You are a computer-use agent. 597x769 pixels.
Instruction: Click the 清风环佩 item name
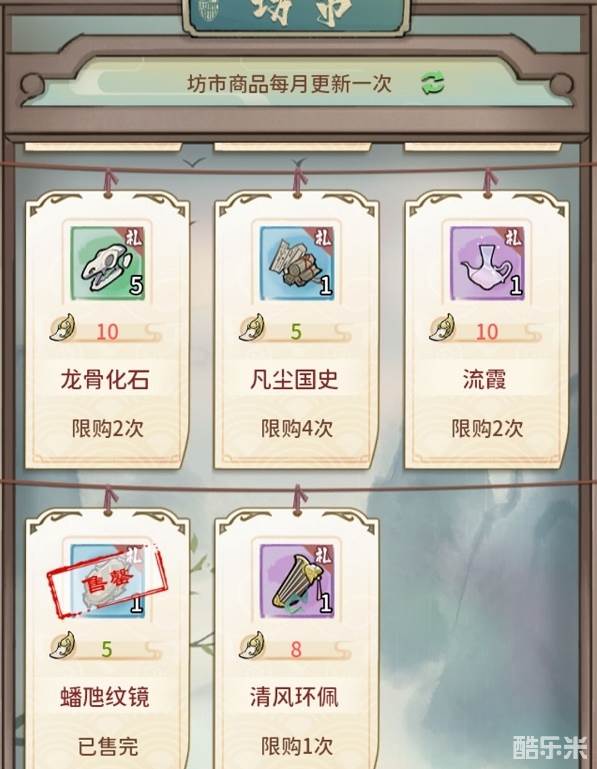pos(294,697)
